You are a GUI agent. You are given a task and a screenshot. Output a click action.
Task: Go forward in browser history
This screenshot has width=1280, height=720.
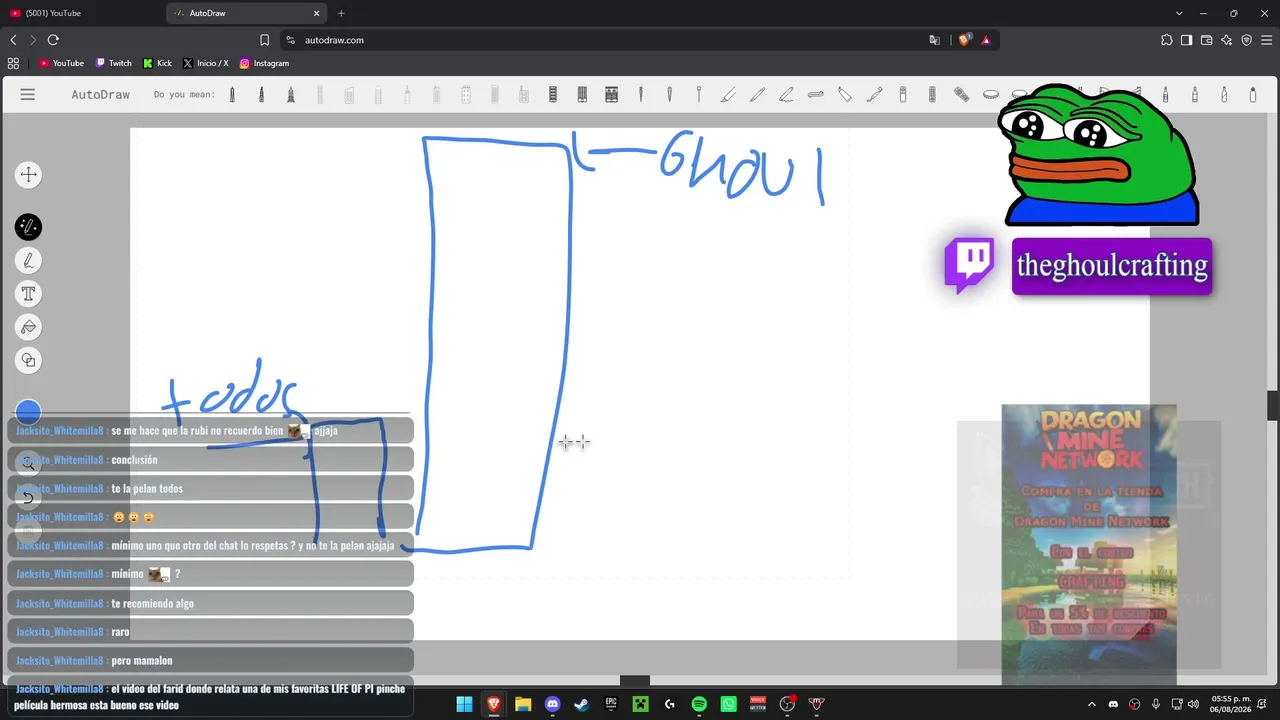pos(33,40)
